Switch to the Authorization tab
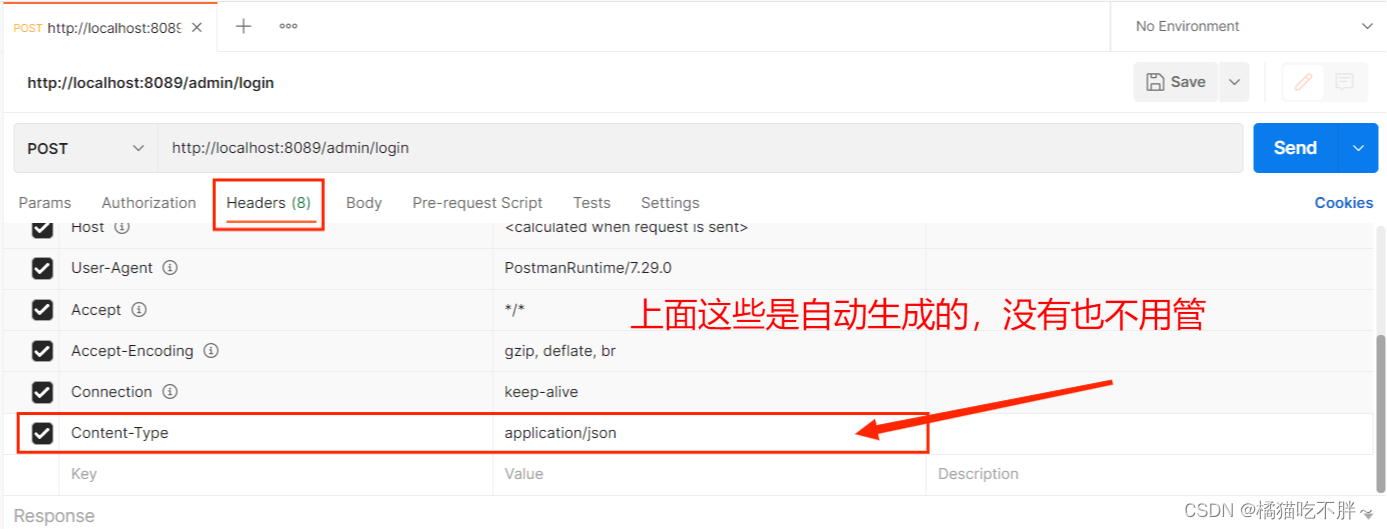1387x529 pixels. click(x=149, y=203)
